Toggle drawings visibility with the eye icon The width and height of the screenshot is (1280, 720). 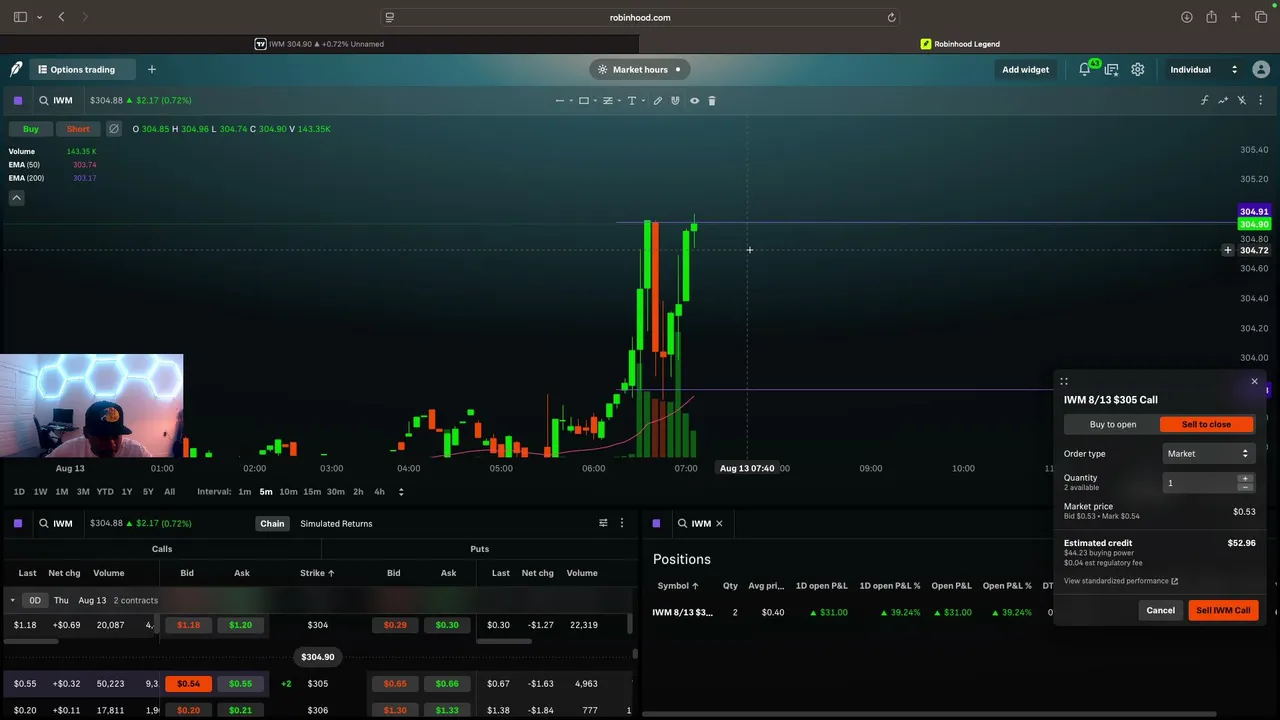pyautogui.click(x=694, y=100)
